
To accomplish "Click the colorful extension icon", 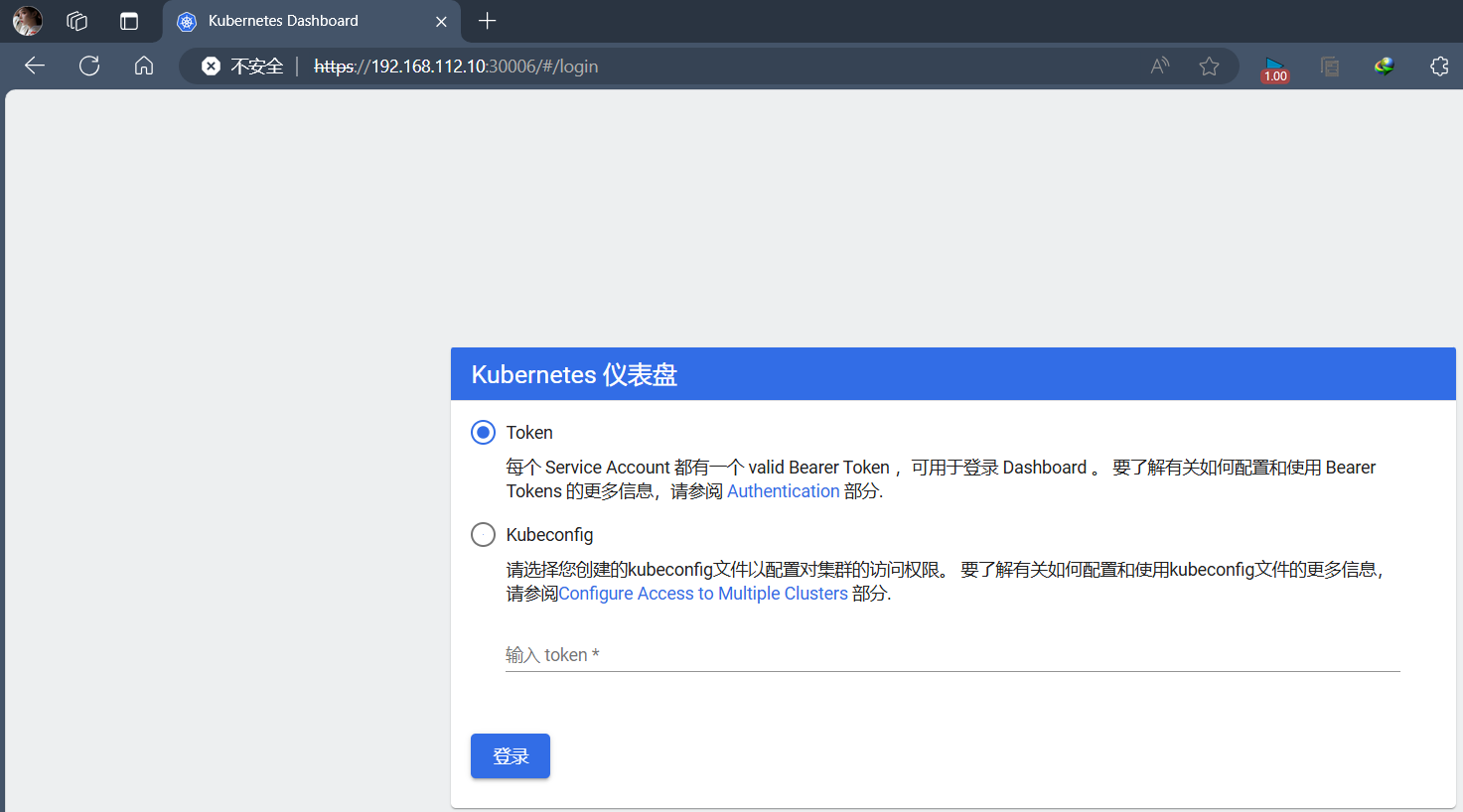I will [1385, 66].
